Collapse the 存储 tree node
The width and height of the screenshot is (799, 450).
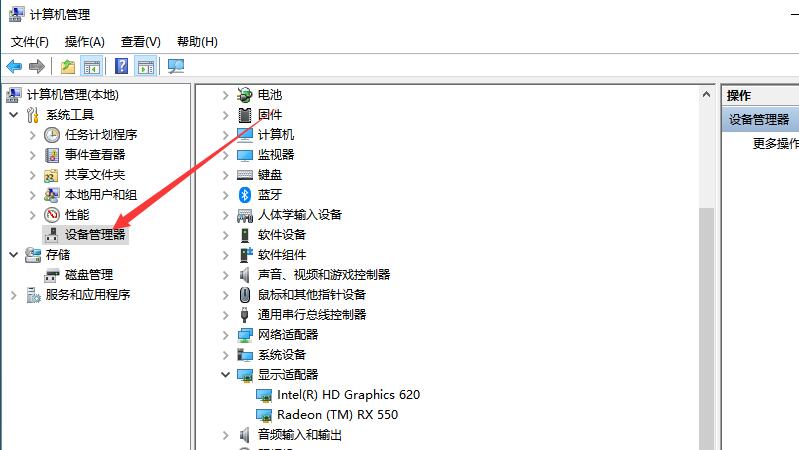pyautogui.click(x=14, y=255)
